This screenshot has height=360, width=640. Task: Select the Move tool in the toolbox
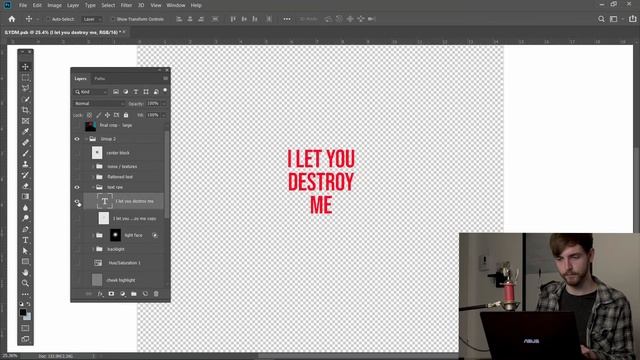(25, 67)
